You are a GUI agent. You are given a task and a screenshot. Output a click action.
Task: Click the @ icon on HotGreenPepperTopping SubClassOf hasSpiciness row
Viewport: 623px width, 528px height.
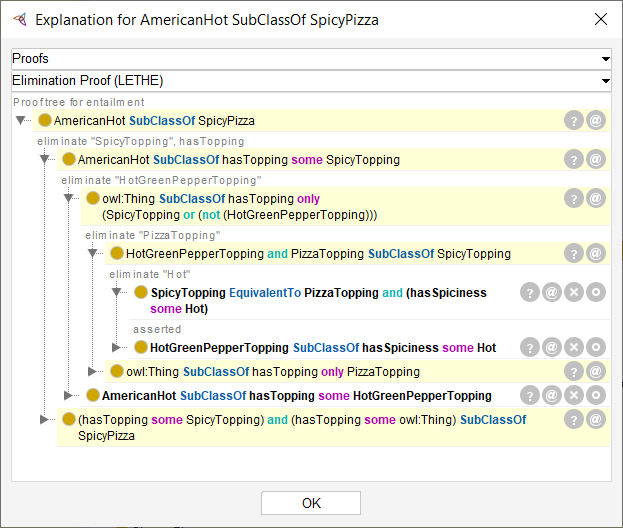(x=551, y=347)
